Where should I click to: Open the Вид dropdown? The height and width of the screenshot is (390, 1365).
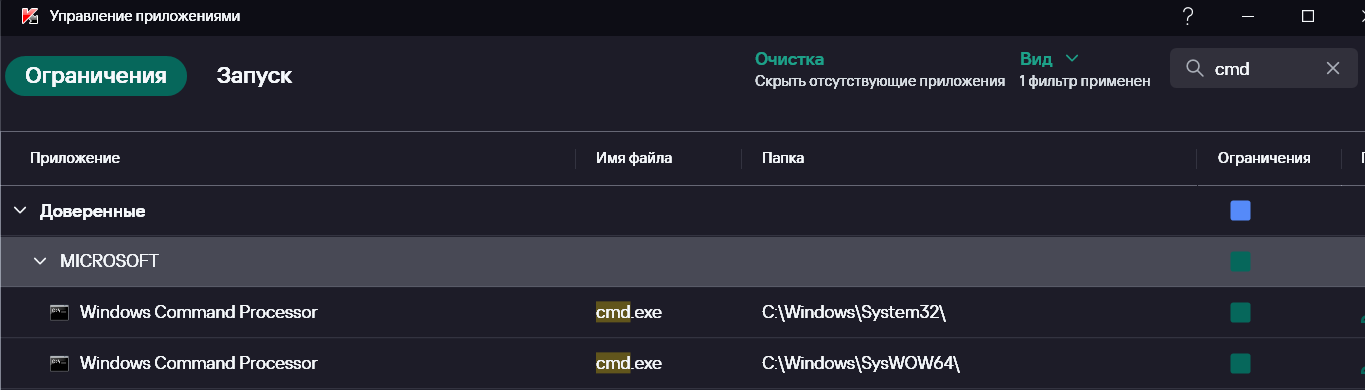coord(1049,59)
